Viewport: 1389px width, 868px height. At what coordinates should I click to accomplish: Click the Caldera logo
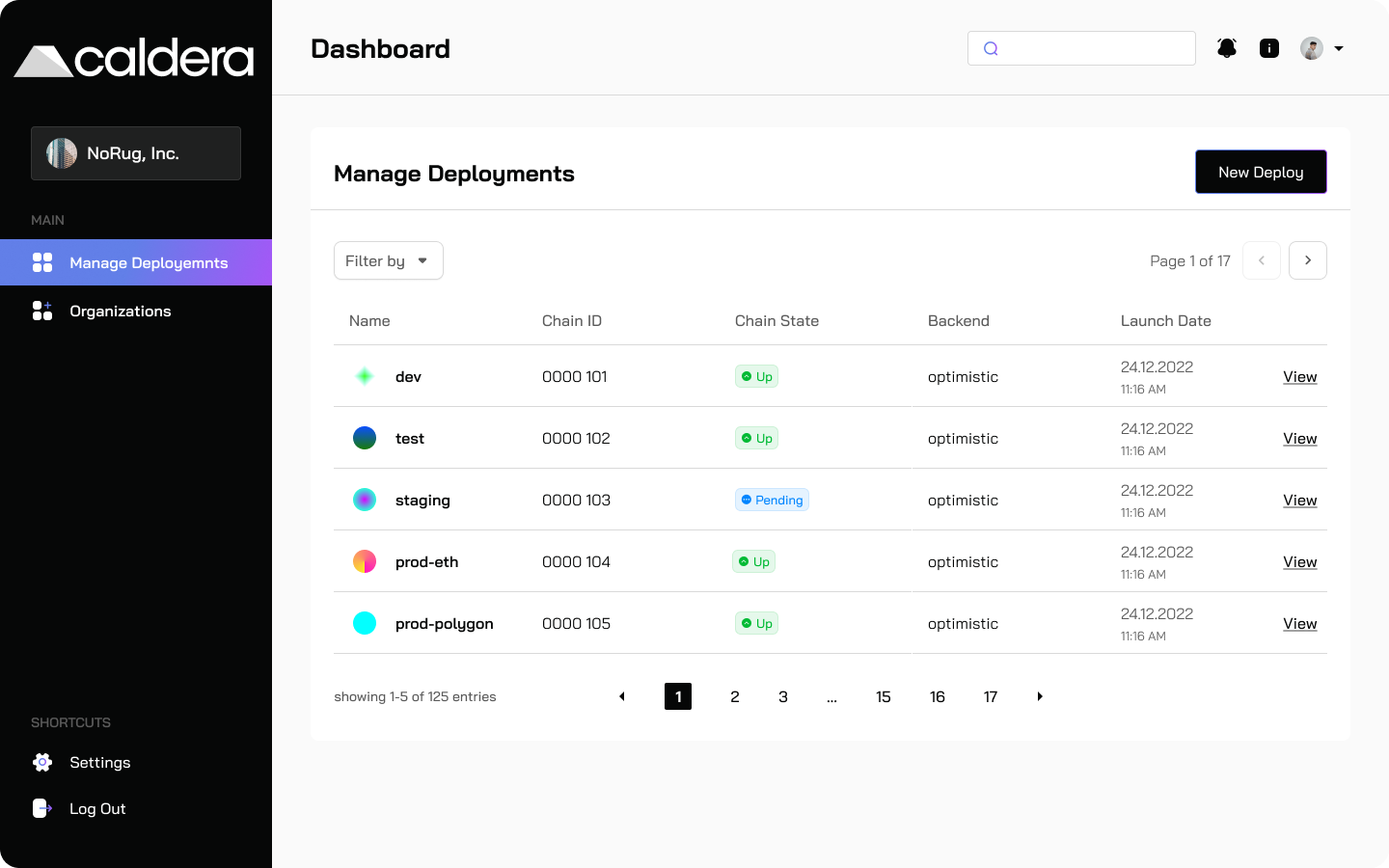coord(135,60)
